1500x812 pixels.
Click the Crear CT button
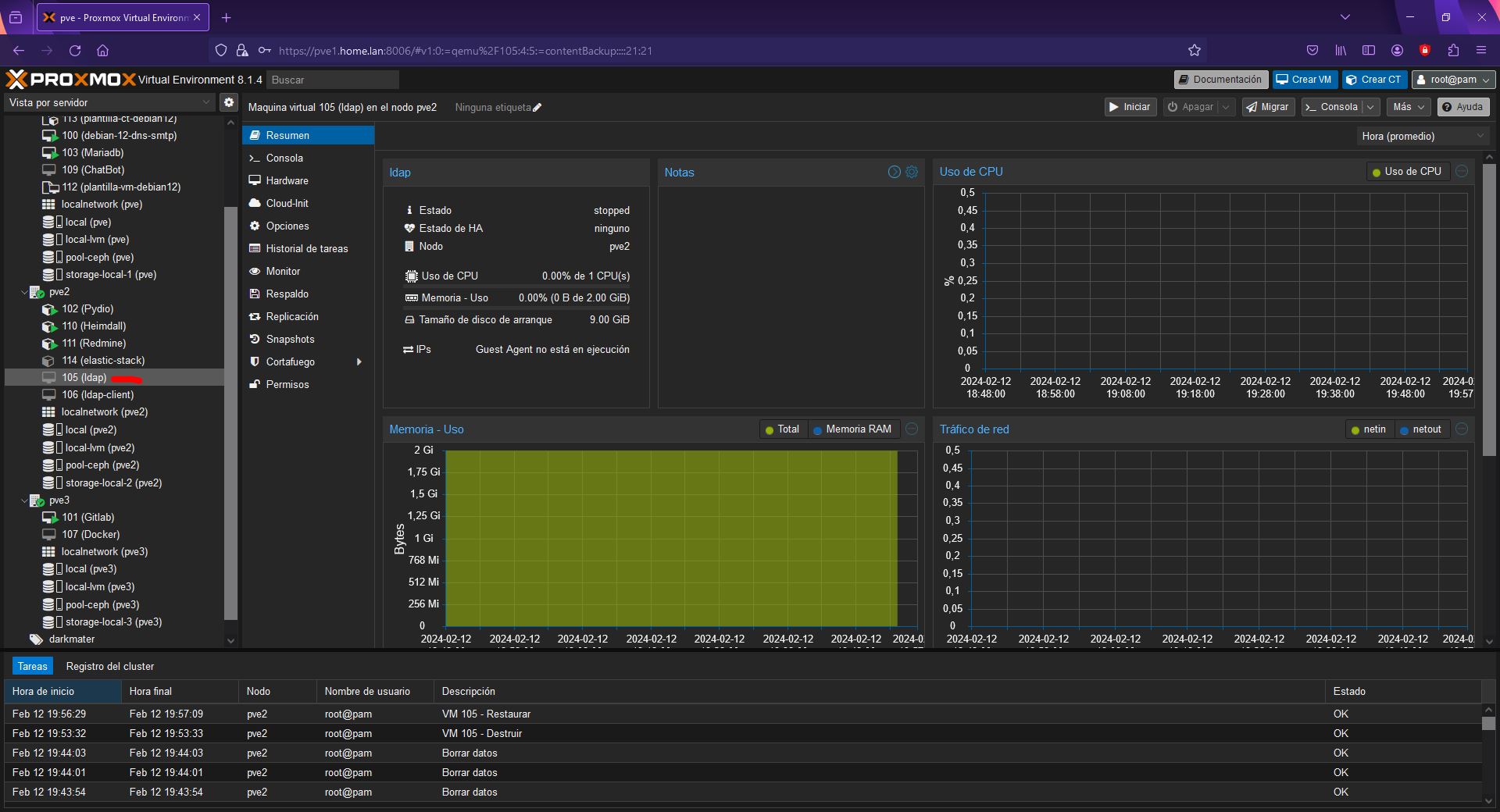point(1374,80)
